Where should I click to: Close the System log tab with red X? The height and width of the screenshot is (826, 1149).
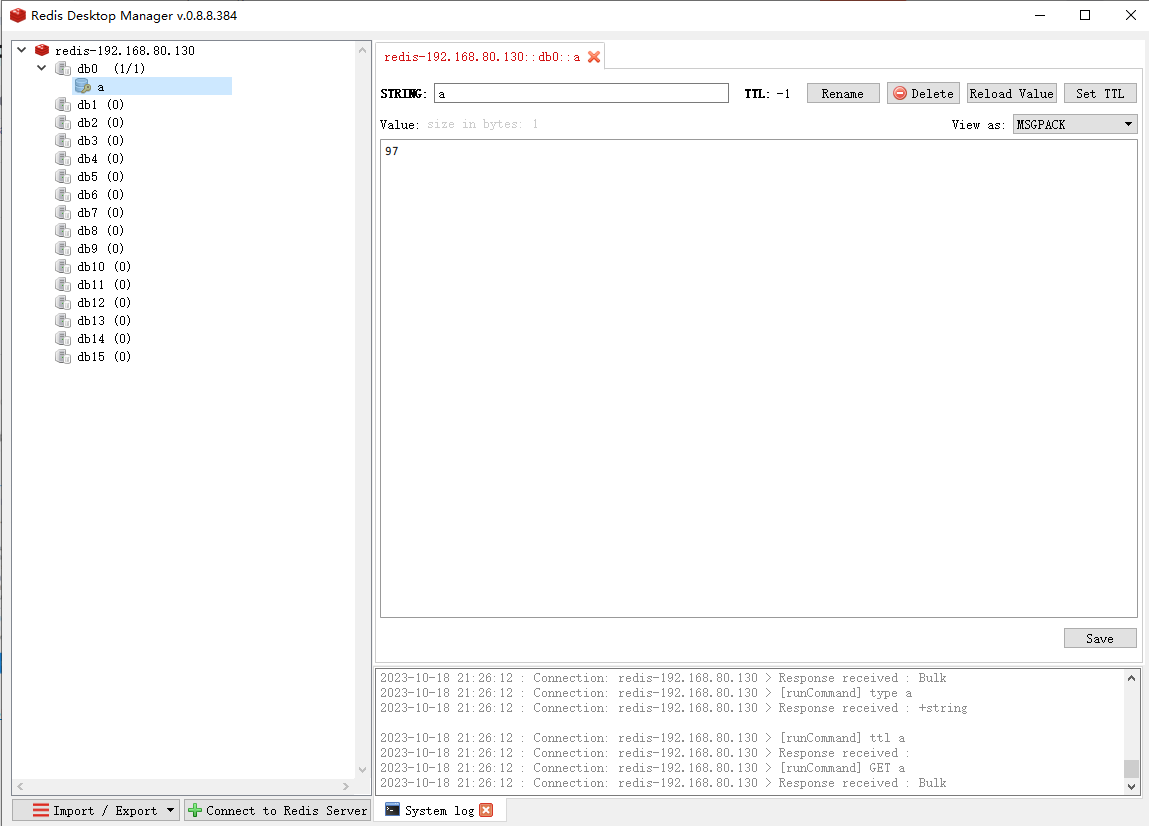486,810
